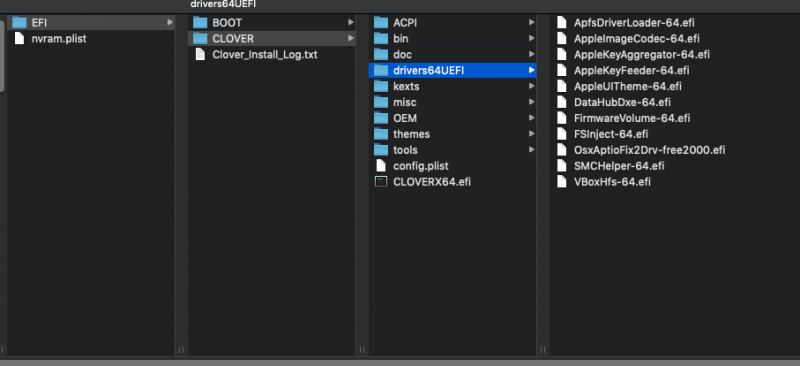The height and width of the screenshot is (366, 800).
Task: Select the doc folder name
Action: tap(403, 54)
